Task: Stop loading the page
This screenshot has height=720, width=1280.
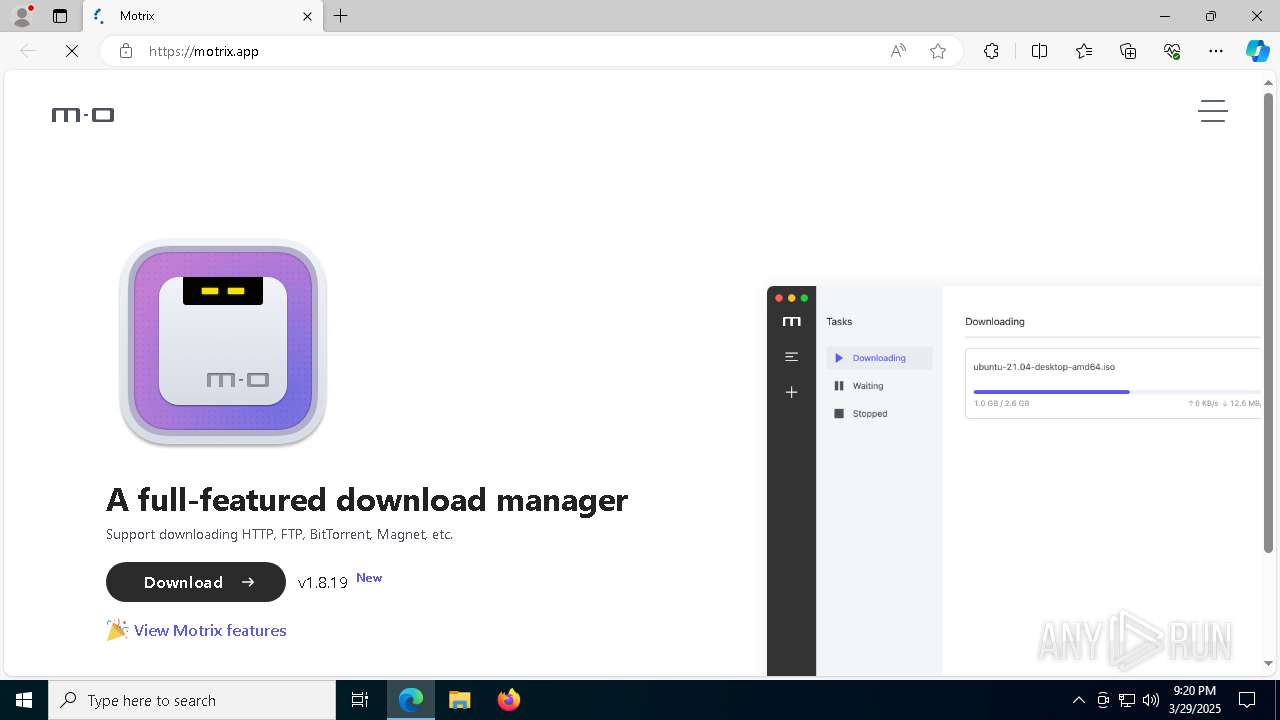Action: 72,51
